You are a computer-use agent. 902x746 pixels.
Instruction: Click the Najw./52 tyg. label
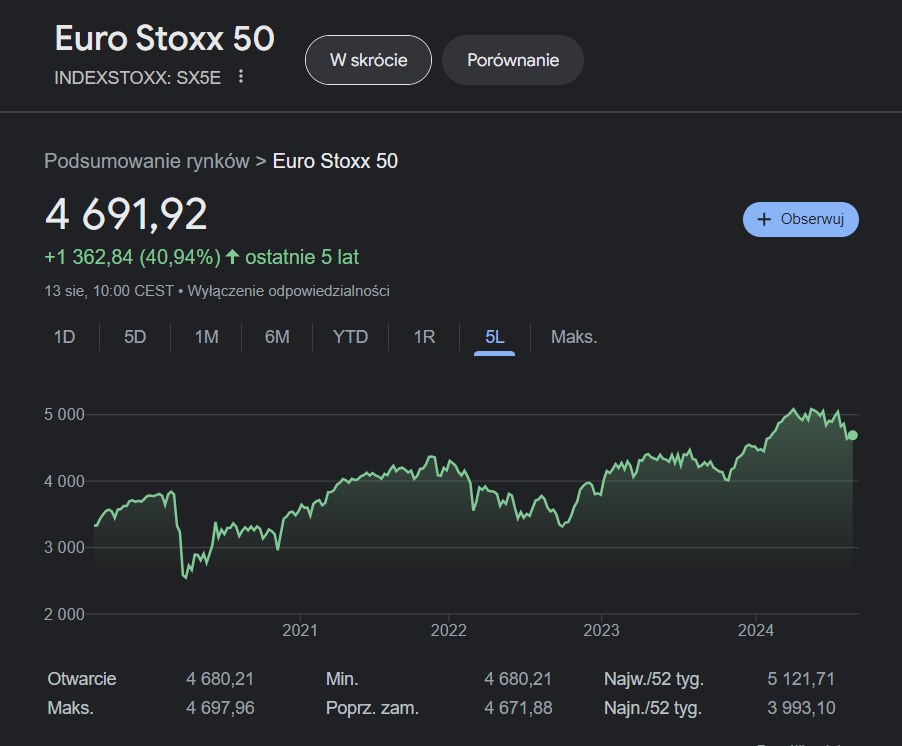coord(654,679)
